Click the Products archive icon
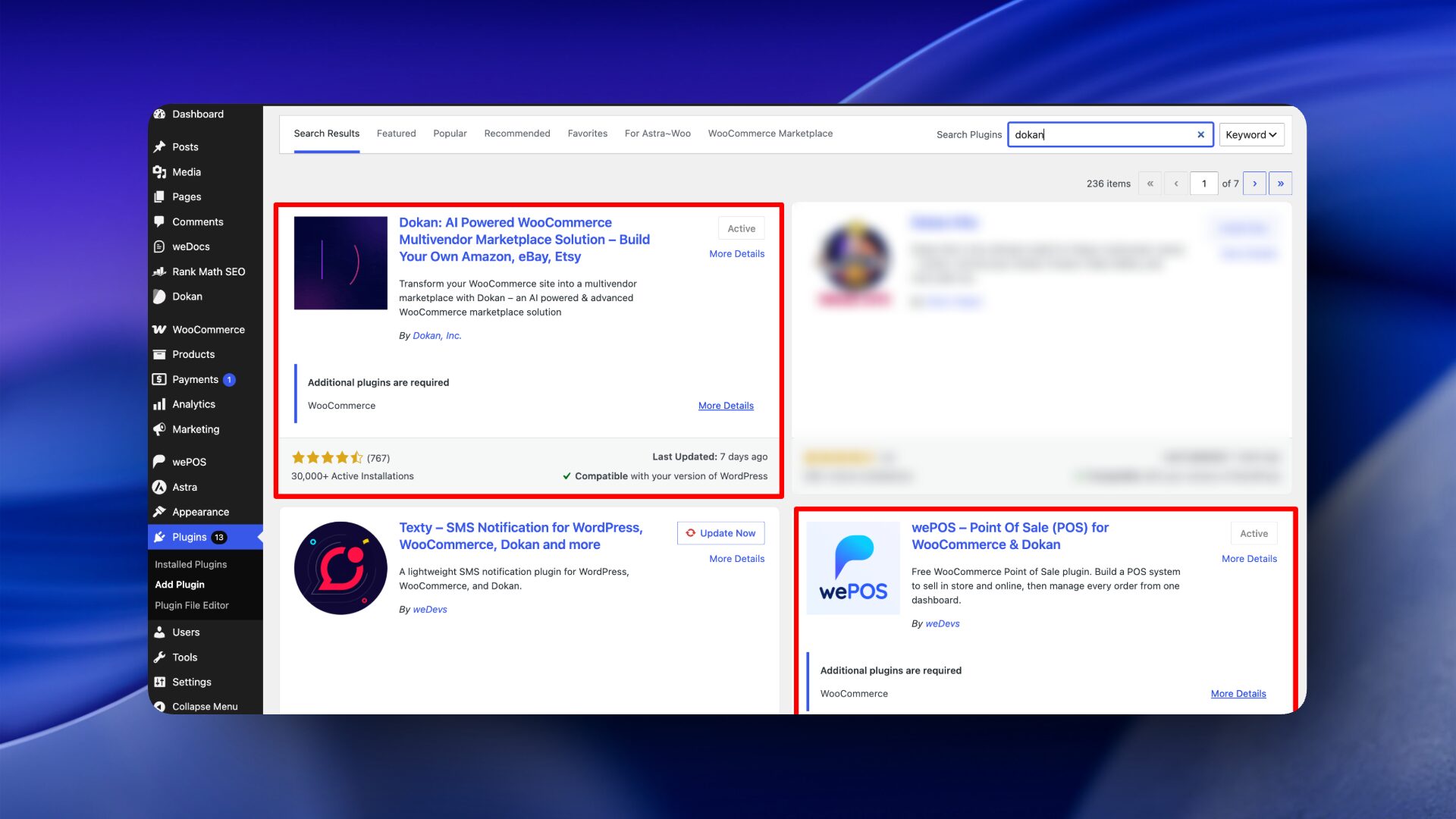Image resolution: width=1456 pixels, height=819 pixels. [x=159, y=355]
